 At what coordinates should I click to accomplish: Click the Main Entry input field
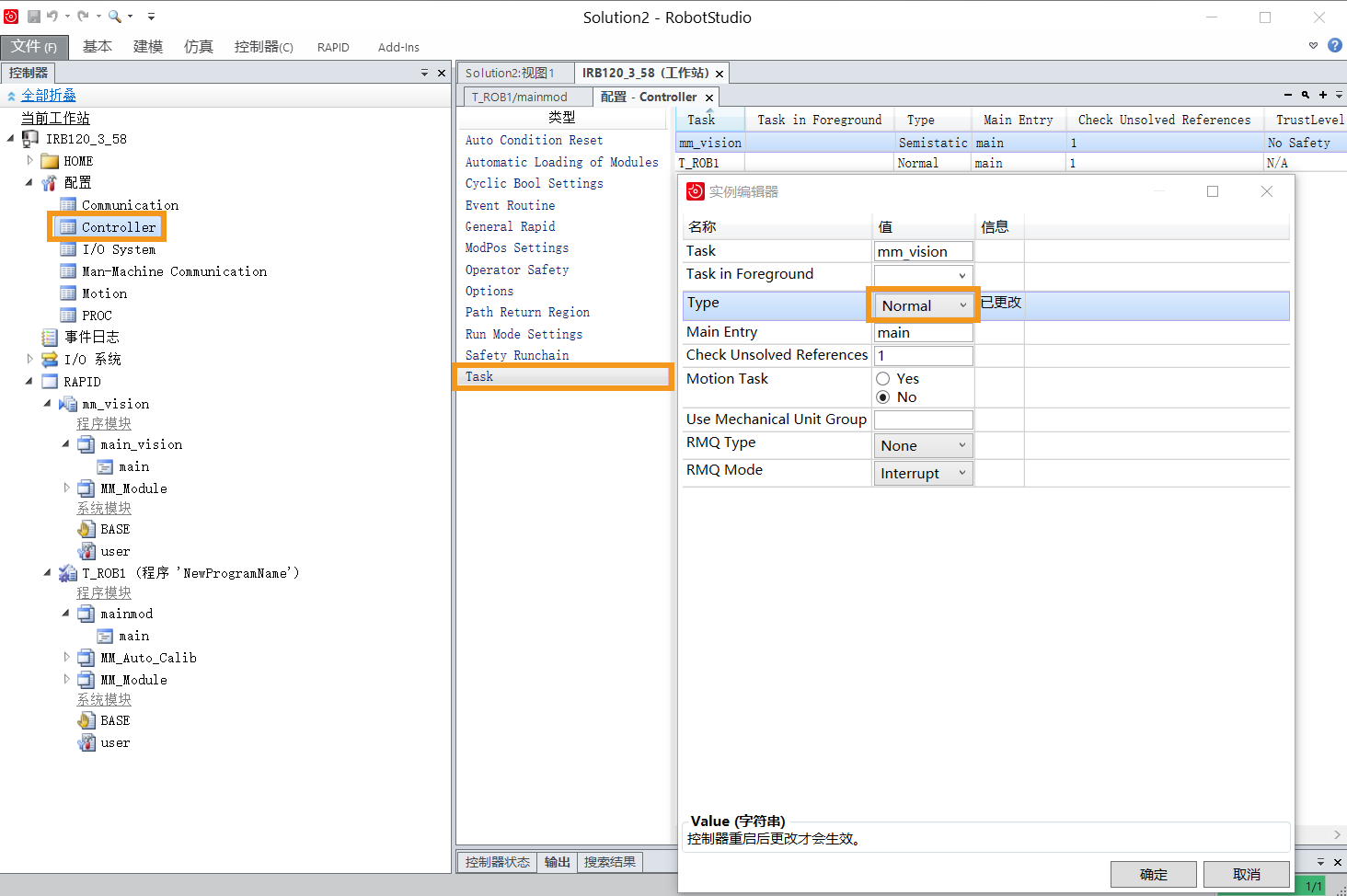(923, 333)
